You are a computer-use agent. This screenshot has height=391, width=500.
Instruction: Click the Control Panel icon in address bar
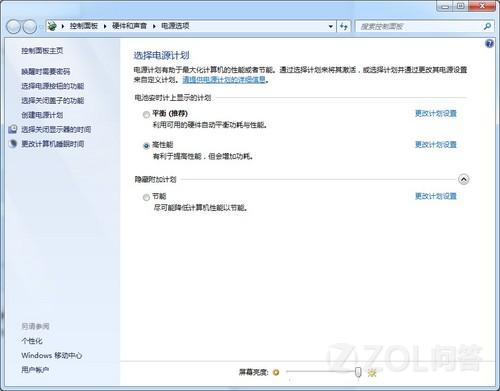click(52, 26)
